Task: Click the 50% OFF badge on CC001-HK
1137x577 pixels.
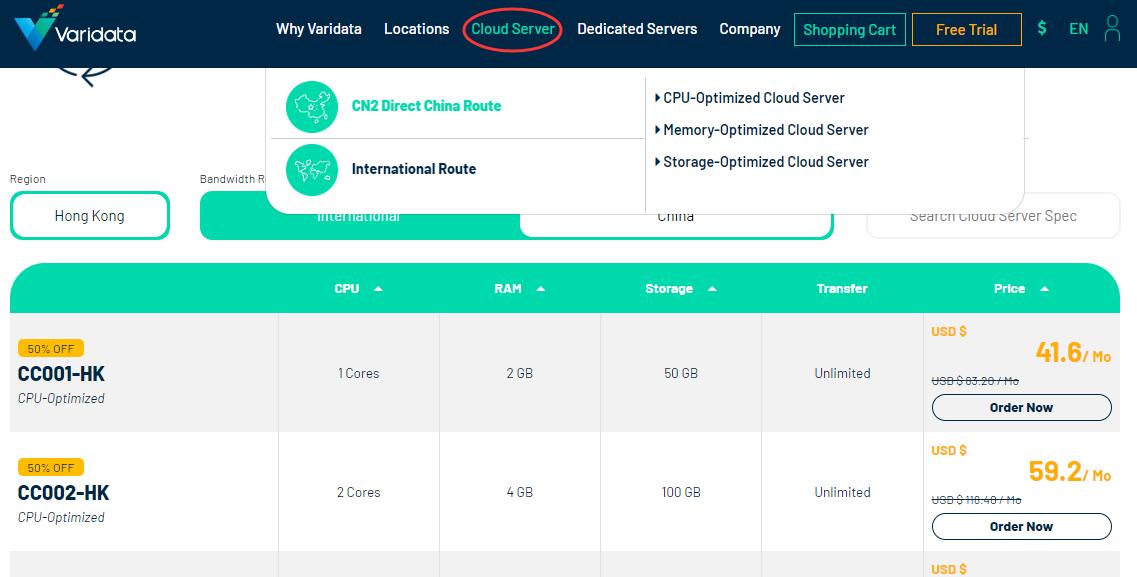Action: pos(51,349)
